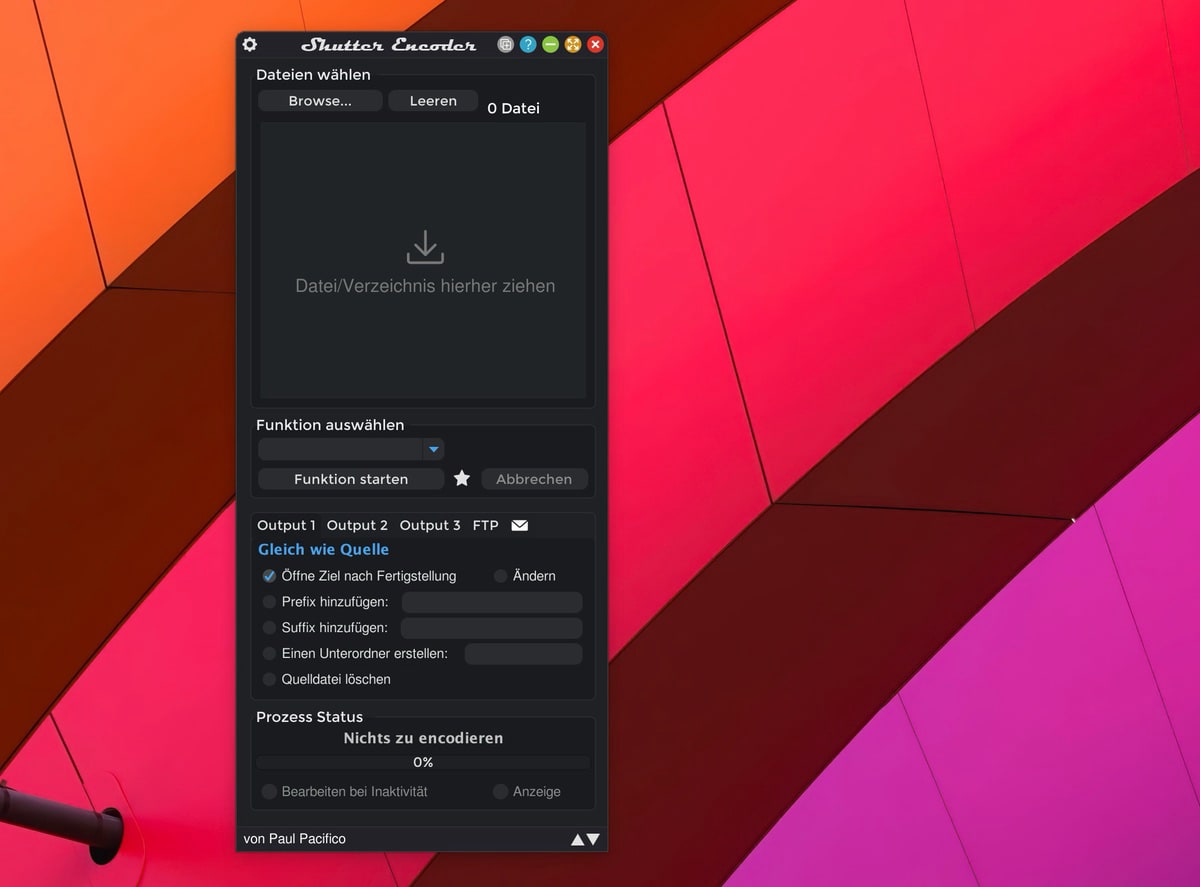Click the star favorite icon

click(462, 479)
